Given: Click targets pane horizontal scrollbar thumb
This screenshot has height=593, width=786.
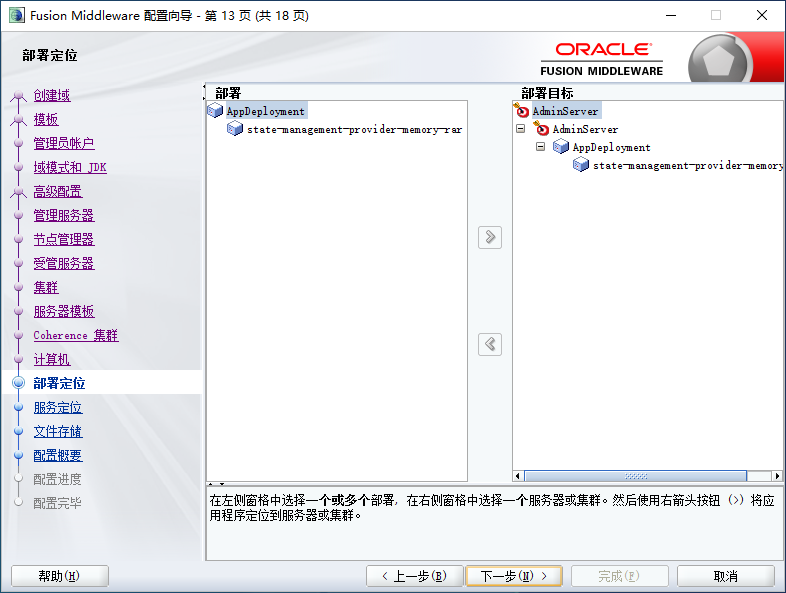Looking at the screenshot, I should (635, 476).
